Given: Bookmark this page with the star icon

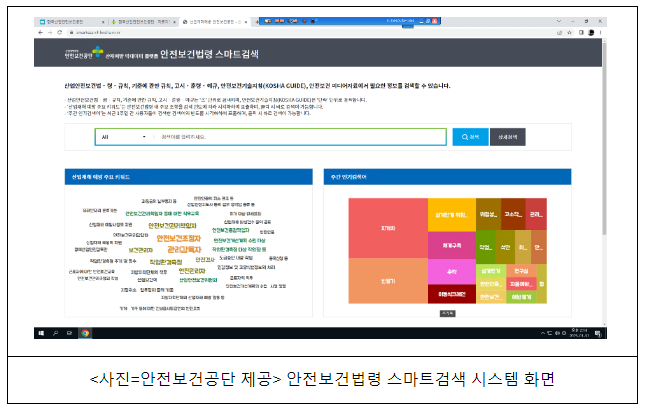Looking at the screenshot, I should click(569, 32).
